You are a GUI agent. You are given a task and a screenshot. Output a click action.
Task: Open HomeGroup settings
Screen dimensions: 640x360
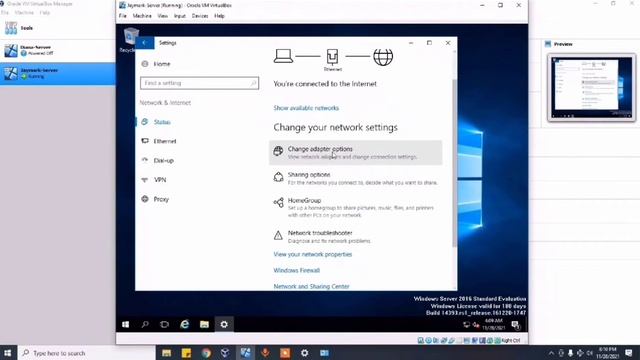(x=356, y=207)
